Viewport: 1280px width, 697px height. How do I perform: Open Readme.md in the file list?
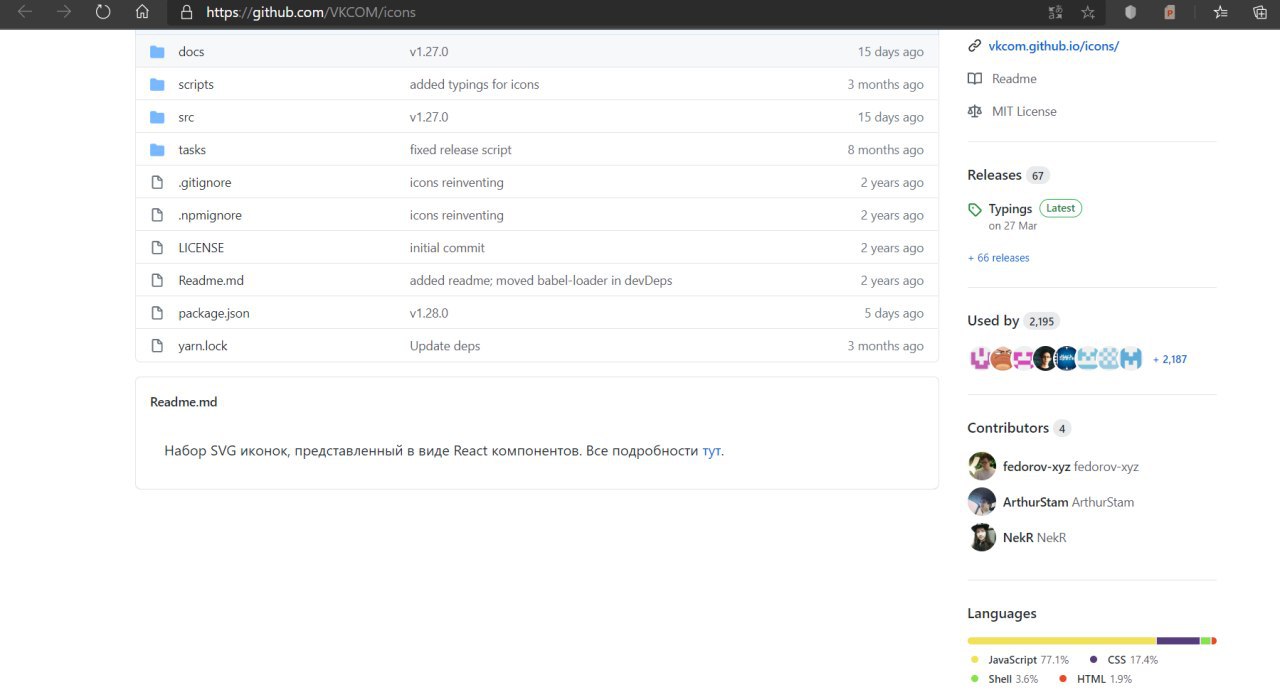(211, 281)
